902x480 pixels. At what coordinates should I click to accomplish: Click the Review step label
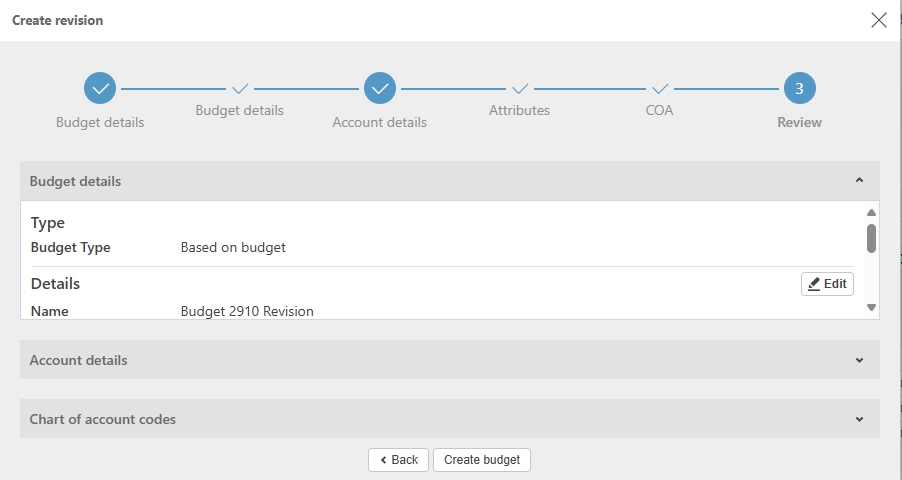(799, 122)
